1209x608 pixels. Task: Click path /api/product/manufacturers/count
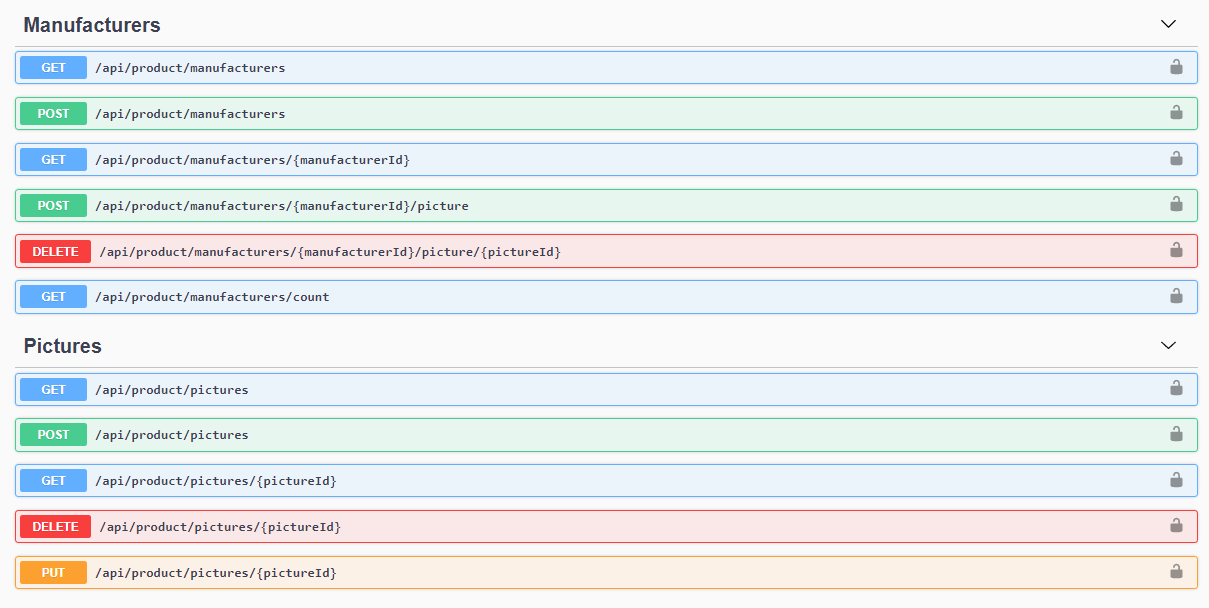pyautogui.click(x=212, y=297)
